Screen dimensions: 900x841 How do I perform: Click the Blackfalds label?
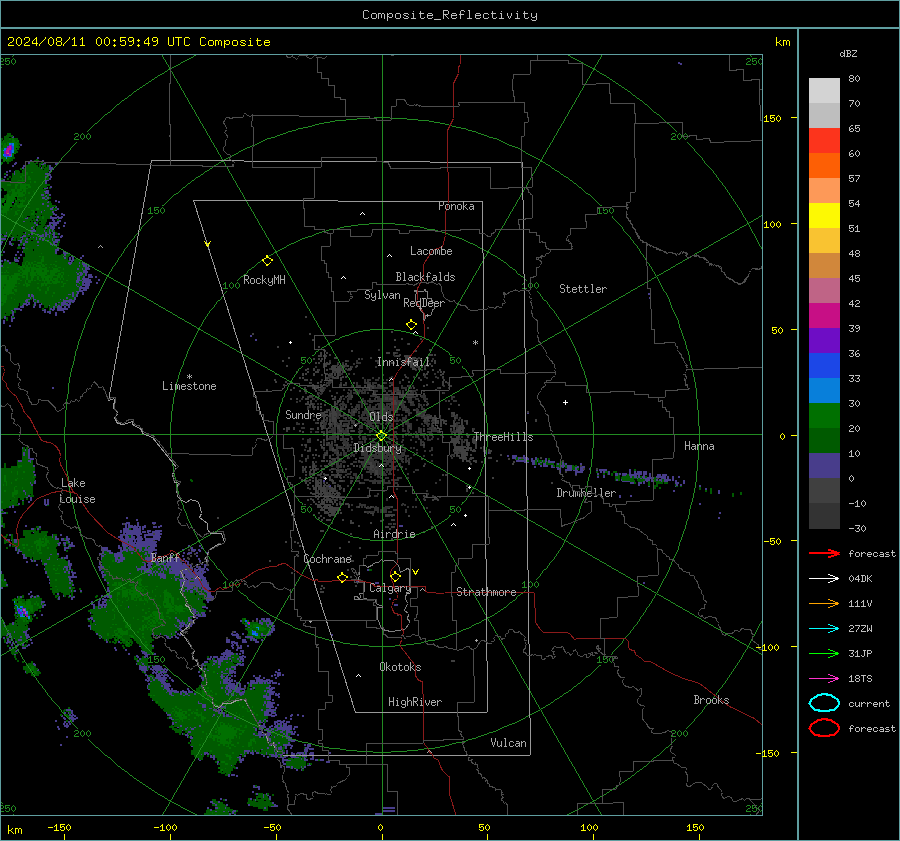(425, 277)
